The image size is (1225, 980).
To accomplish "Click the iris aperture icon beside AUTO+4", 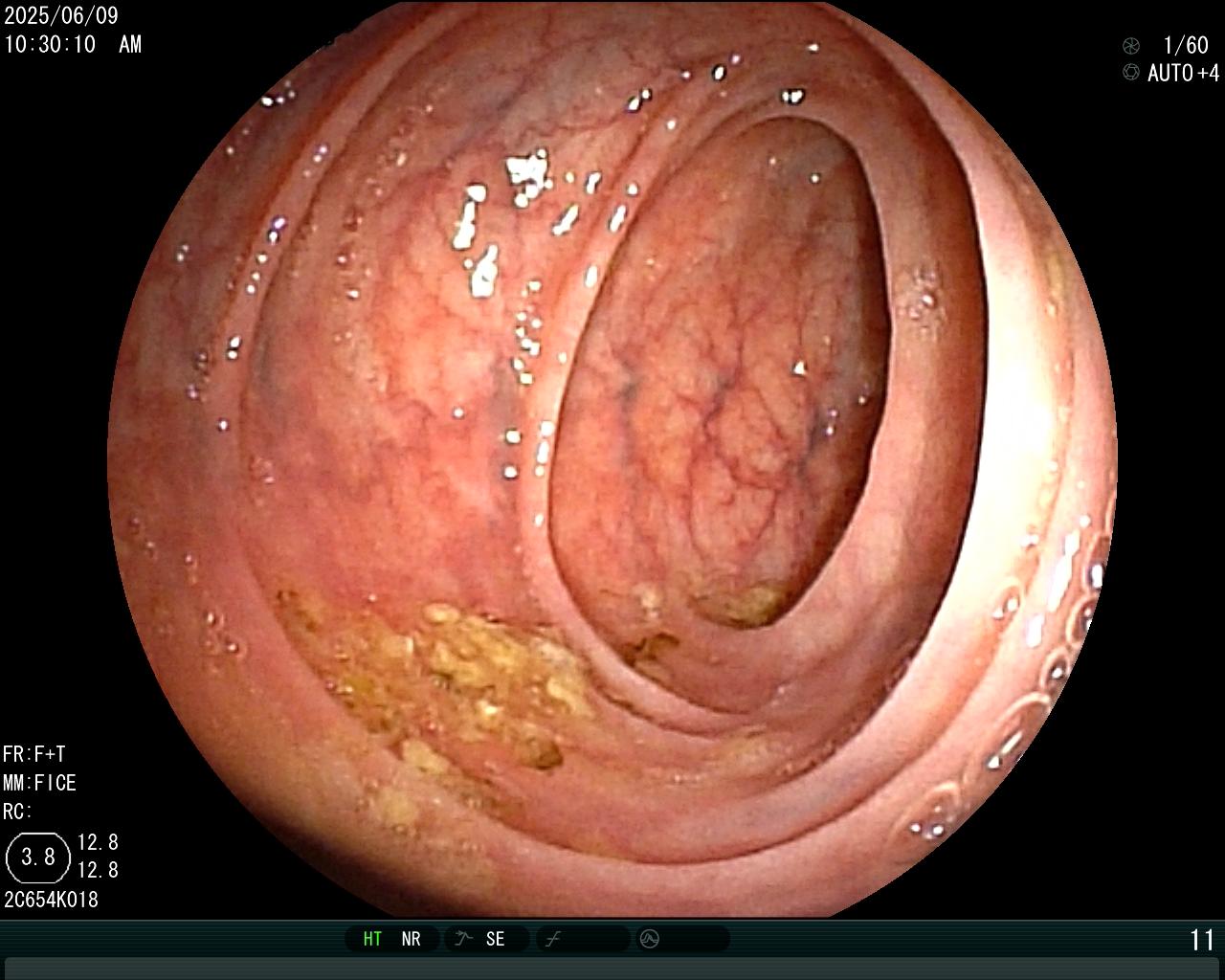I will [x=1131, y=73].
